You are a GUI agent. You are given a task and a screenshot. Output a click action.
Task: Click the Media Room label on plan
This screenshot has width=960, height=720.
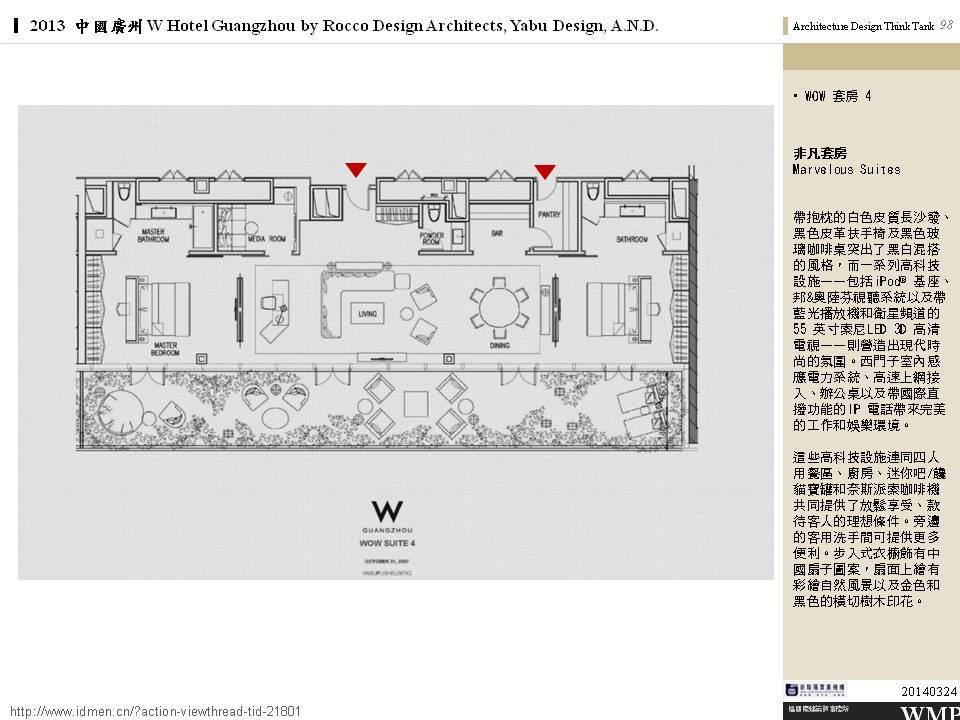coord(267,239)
